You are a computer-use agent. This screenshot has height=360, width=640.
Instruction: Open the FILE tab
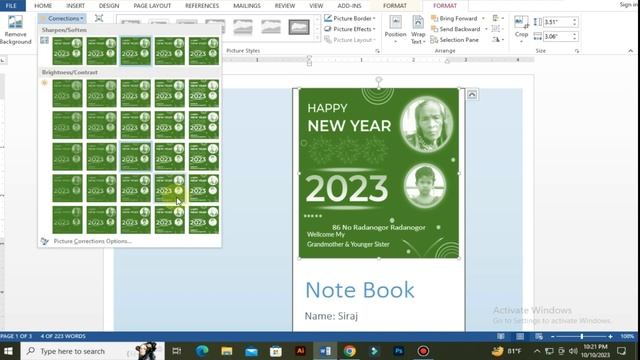[x=11, y=6]
